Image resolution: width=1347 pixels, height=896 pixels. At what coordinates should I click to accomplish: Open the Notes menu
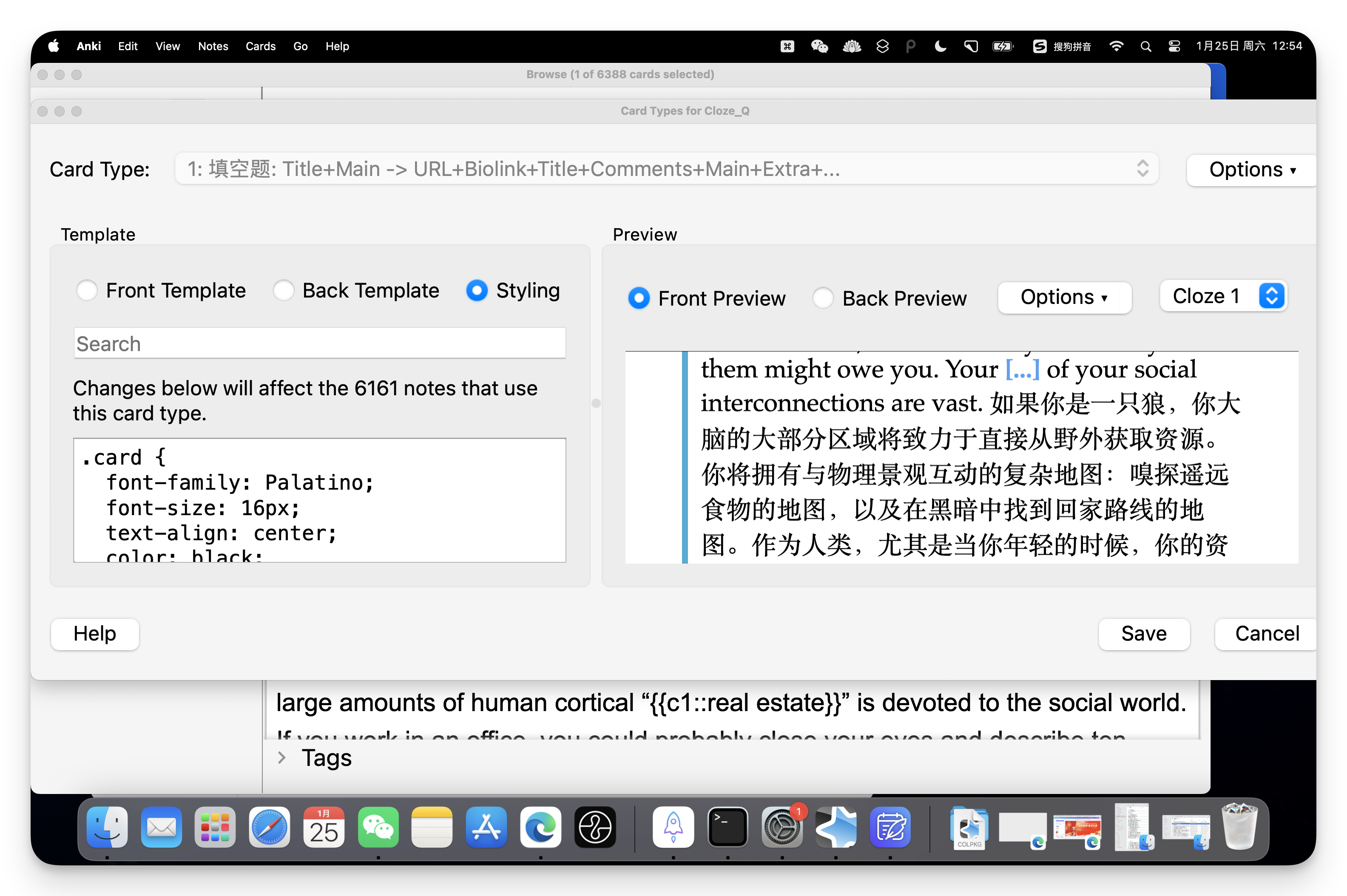(x=213, y=46)
